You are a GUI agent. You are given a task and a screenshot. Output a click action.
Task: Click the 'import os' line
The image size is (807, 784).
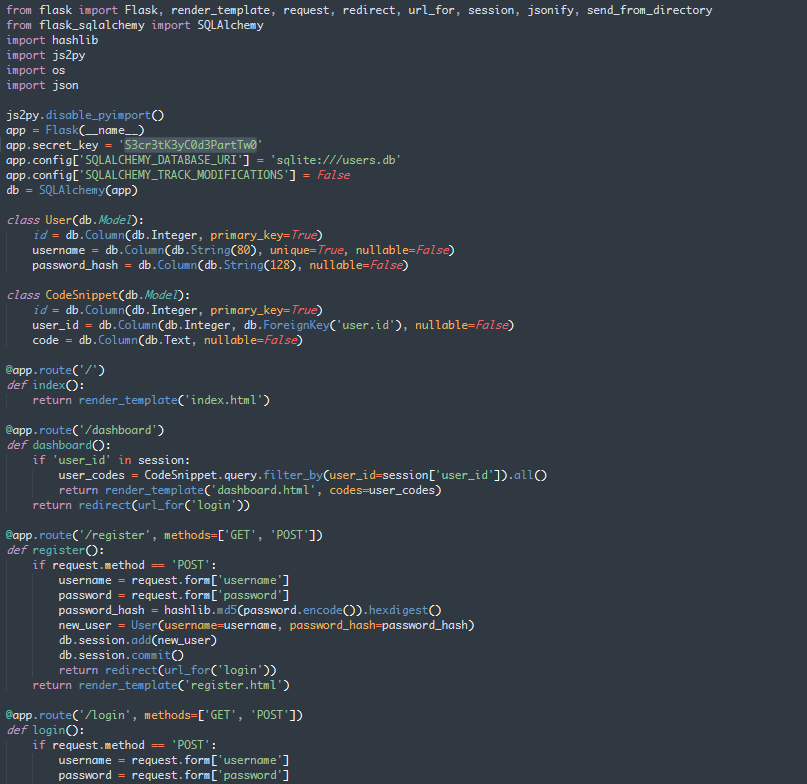click(x=36, y=70)
